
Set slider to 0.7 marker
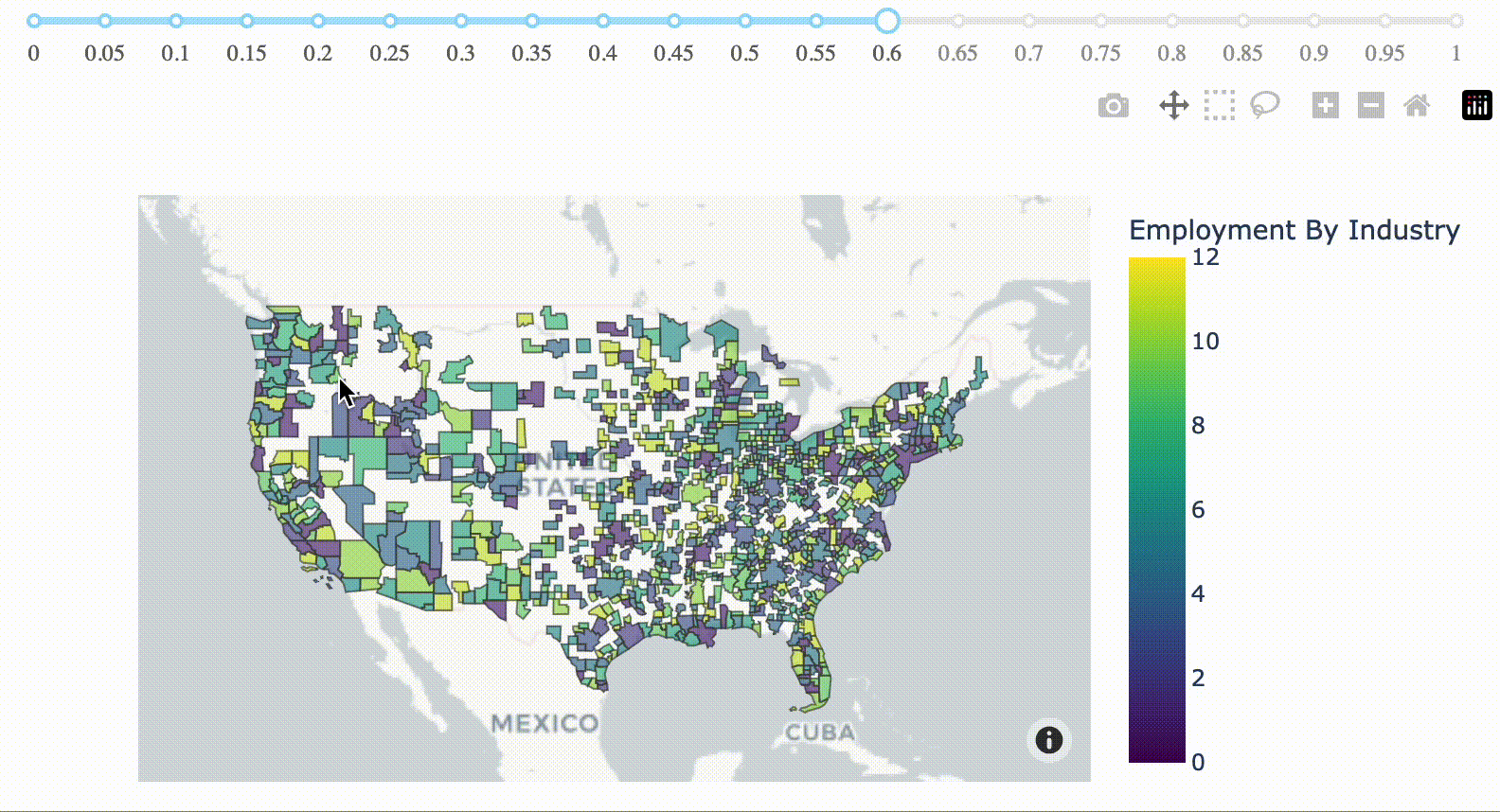pyautogui.click(x=1029, y=21)
